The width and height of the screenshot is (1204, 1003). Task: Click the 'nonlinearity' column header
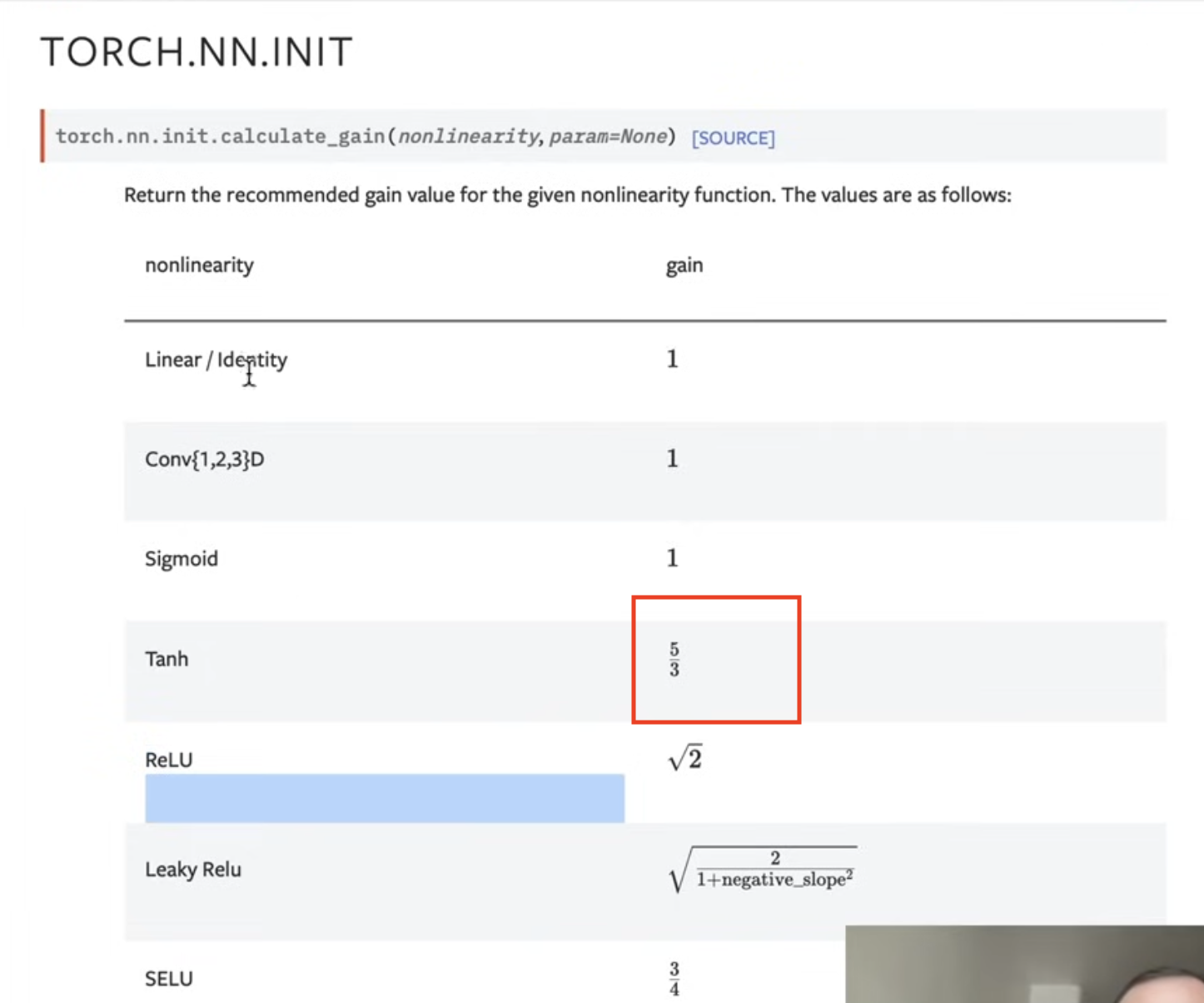(x=199, y=265)
